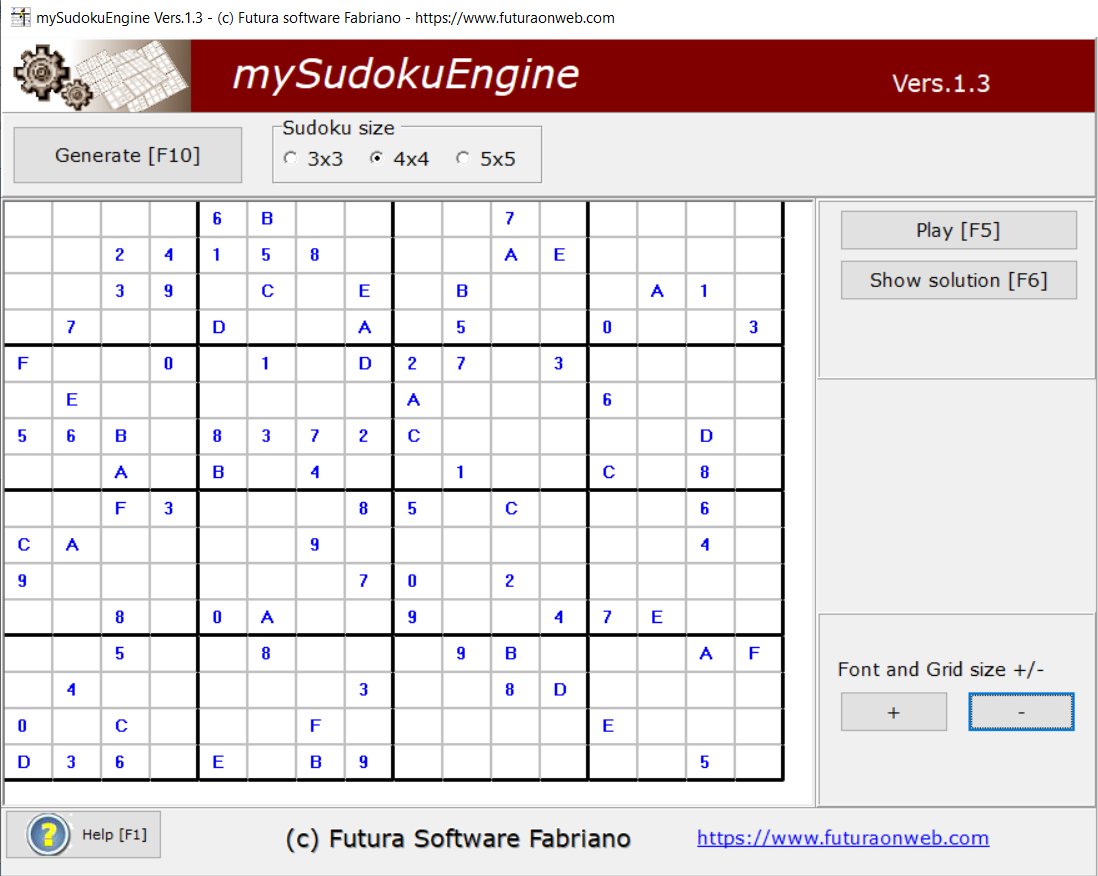Click the cell containing F in the first column
1098x876 pixels.
click(27, 363)
